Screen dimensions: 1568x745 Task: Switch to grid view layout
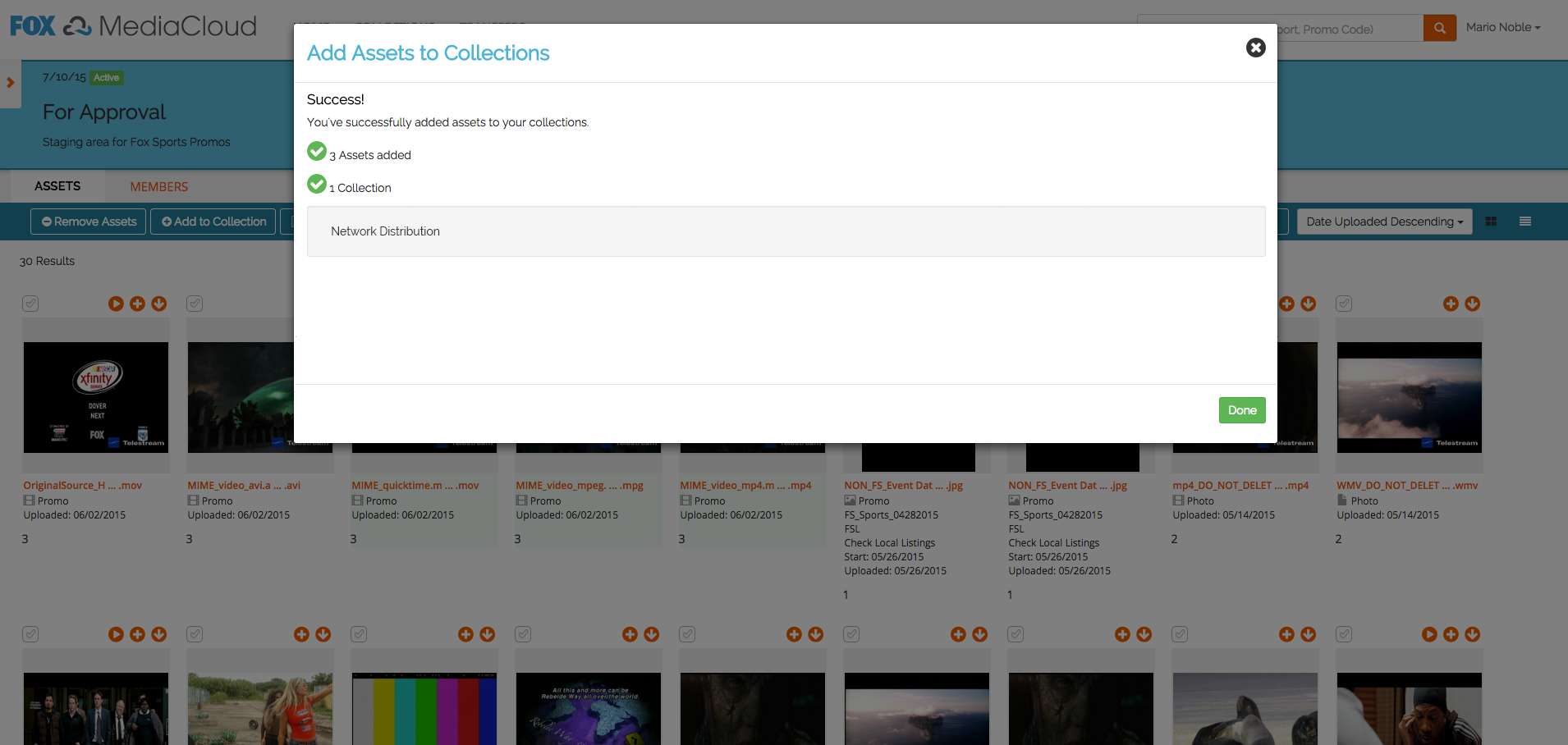click(x=1491, y=222)
